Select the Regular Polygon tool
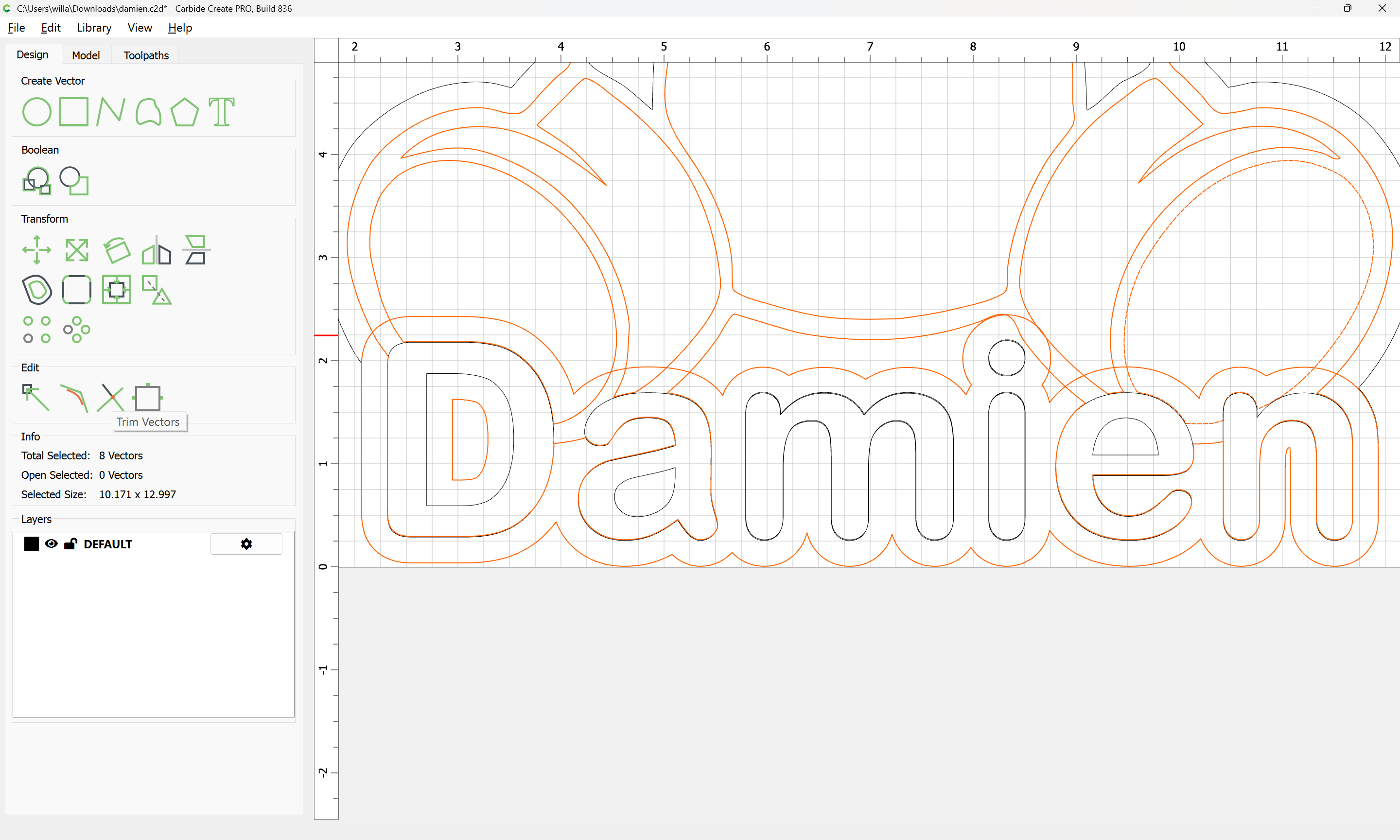The width and height of the screenshot is (1400, 840). 184,111
